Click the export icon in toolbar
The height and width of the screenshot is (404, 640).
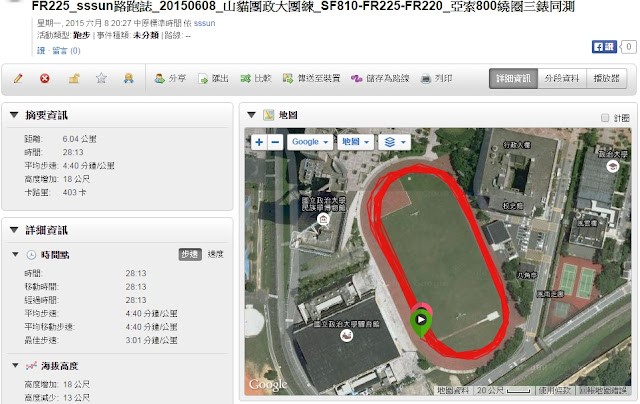pyautogui.click(x=203, y=78)
